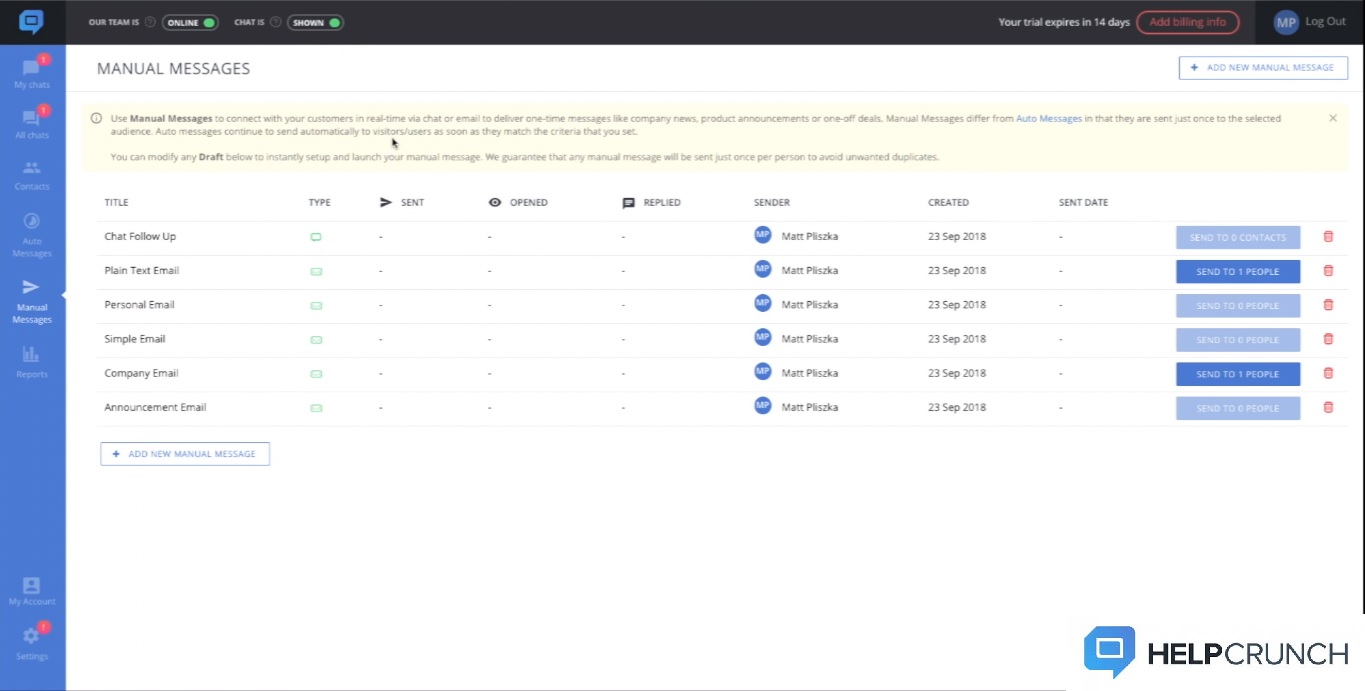The image size is (1365, 691).
Task: Open the Reports section
Action: [x=32, y=360]
